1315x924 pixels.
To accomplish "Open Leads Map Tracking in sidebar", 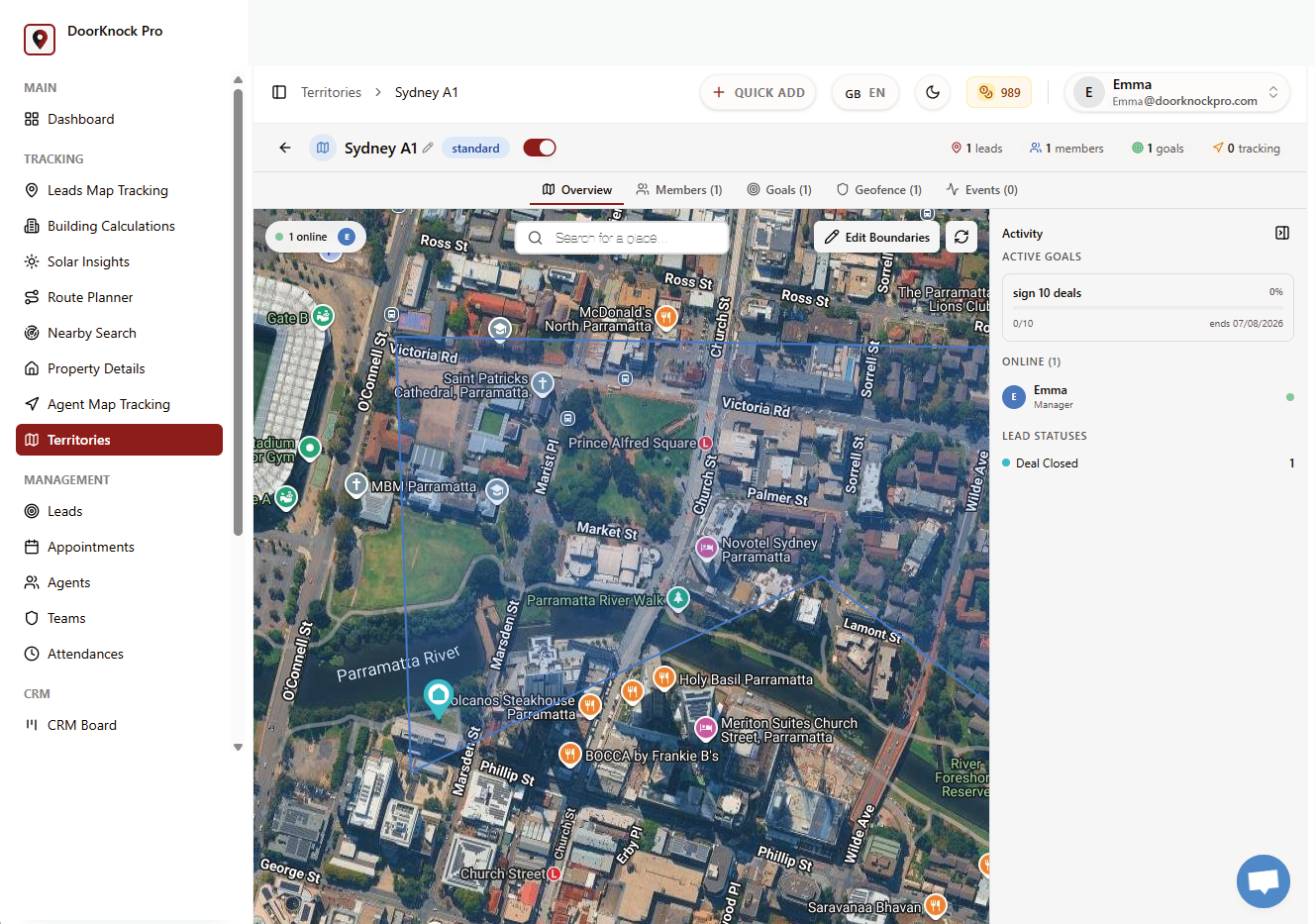I will 119,190.
